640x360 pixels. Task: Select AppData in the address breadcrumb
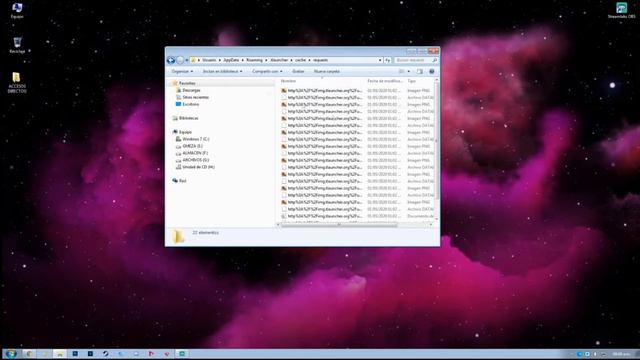(231, 60)
